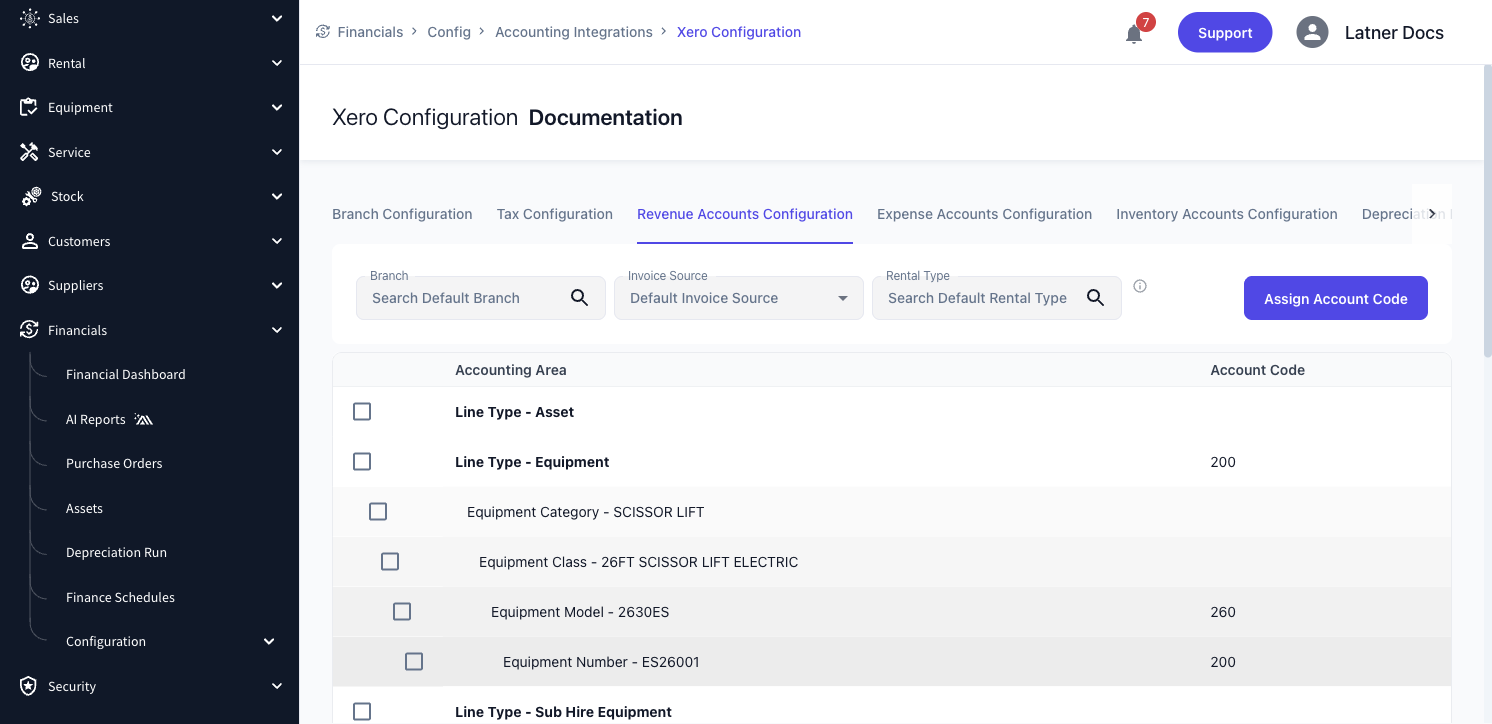Click the Branch search magnifier icon
This screenshot has width=1492, height=724.
(x=579, y=298)
